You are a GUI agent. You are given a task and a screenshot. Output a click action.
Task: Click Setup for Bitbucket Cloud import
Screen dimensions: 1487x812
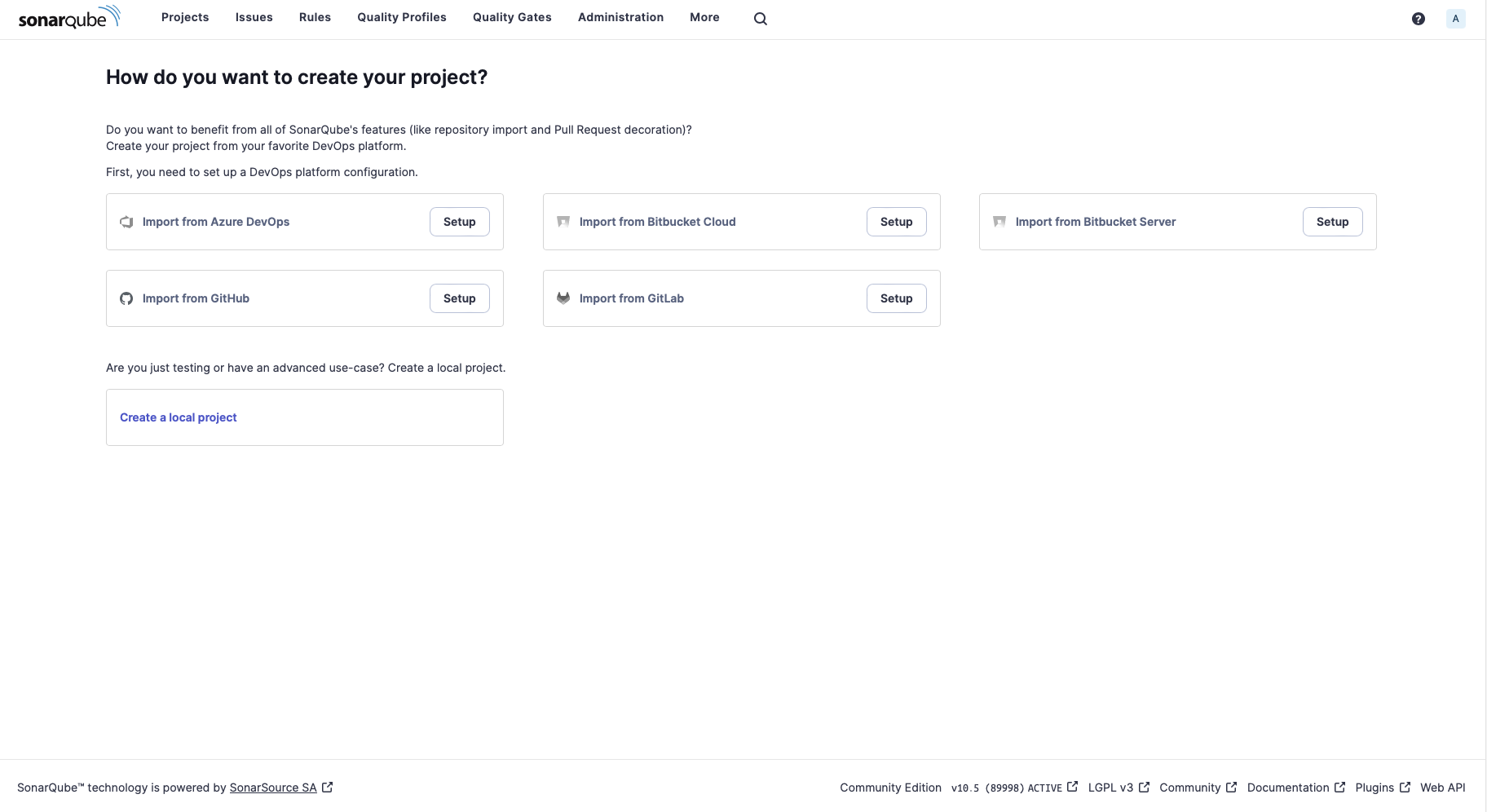(897, 222)
